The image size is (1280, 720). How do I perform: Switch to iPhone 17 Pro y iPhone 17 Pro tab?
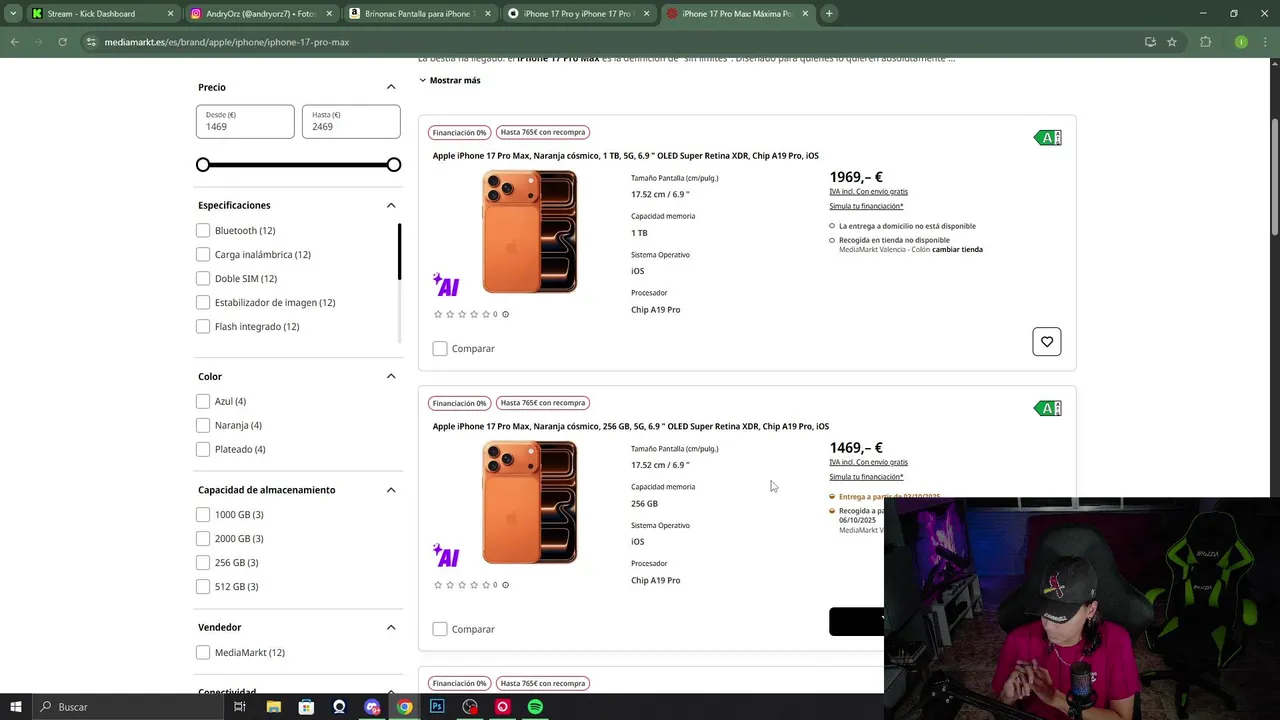pos(578,14)
